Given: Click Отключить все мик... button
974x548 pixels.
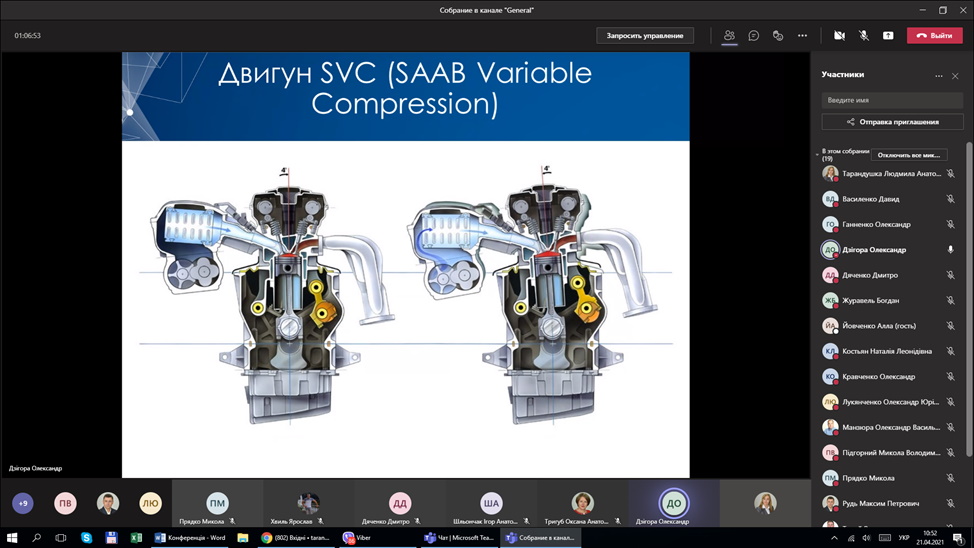Looking at the screenshot, I should click(x=909, y=155).
